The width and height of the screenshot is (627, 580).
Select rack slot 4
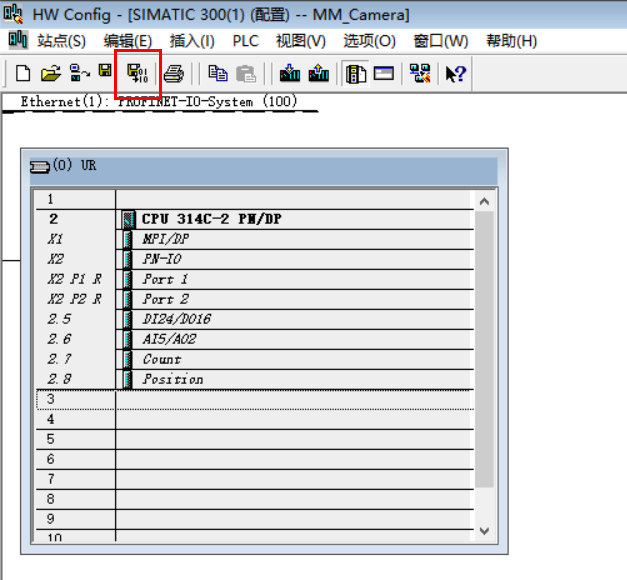point(255,419)
